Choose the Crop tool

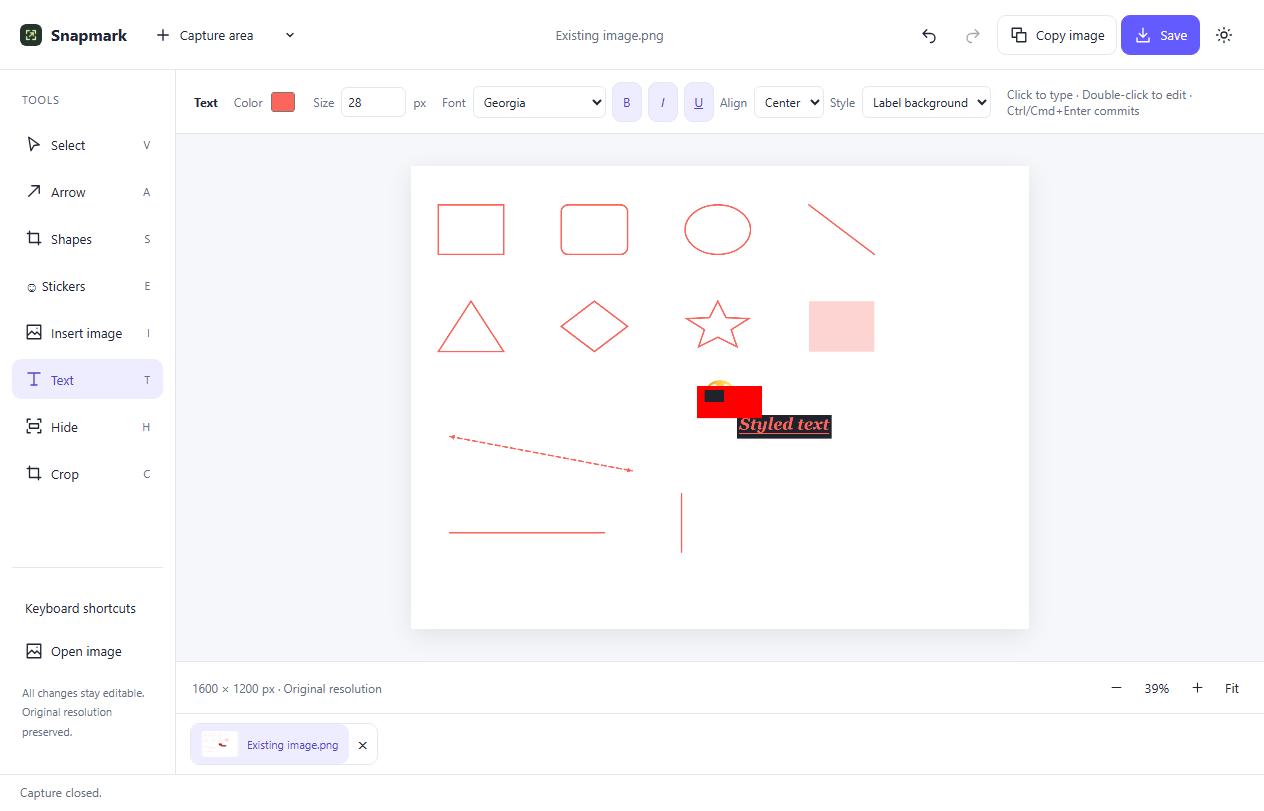click(87, 474)
